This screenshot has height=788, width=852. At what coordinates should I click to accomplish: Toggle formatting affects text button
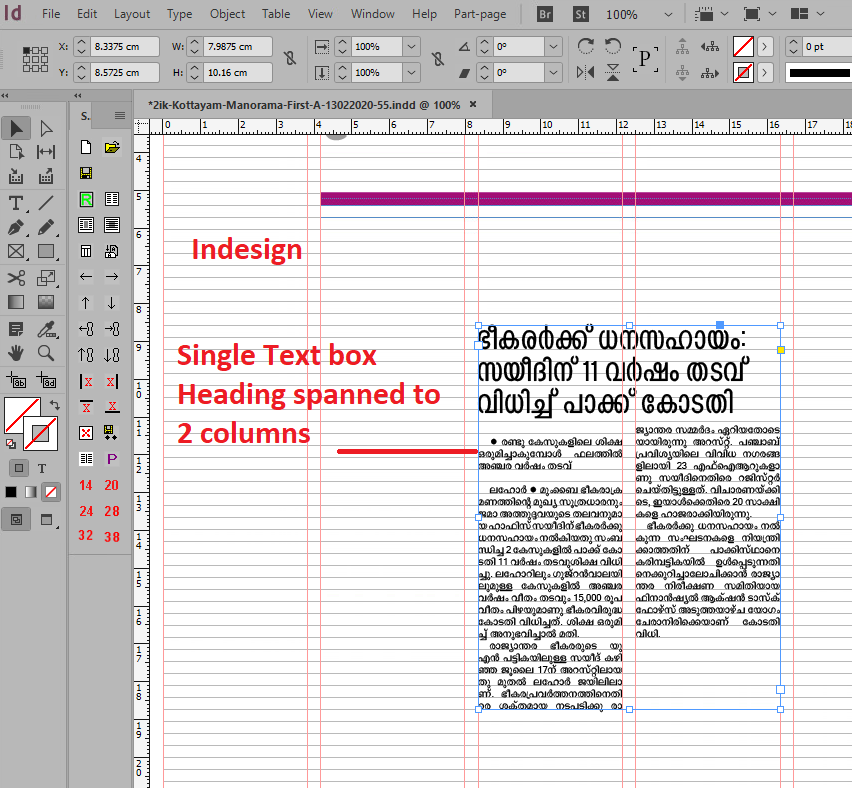point(42,468)
